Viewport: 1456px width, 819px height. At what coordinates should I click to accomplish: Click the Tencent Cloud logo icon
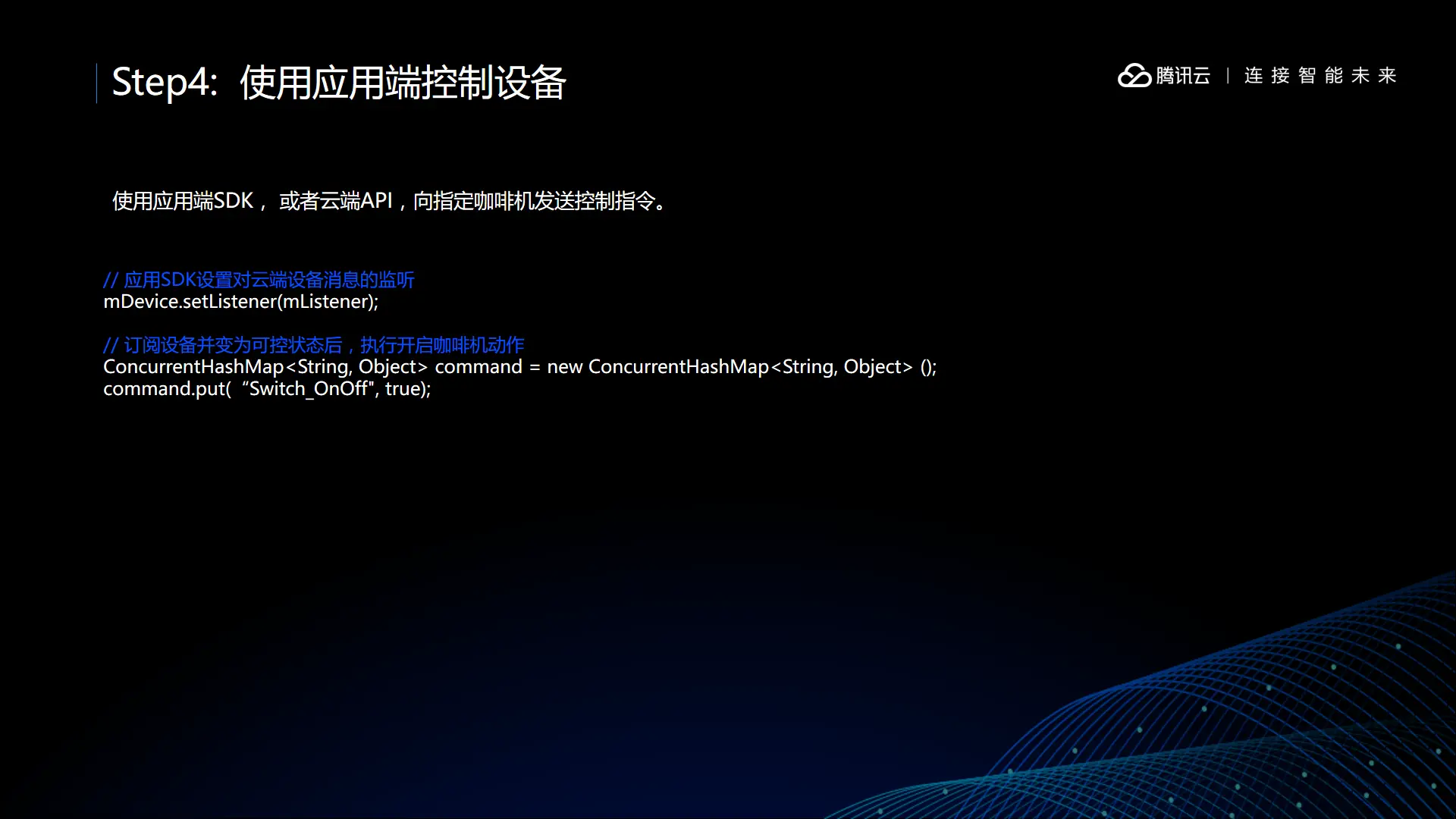[1134, 76]
